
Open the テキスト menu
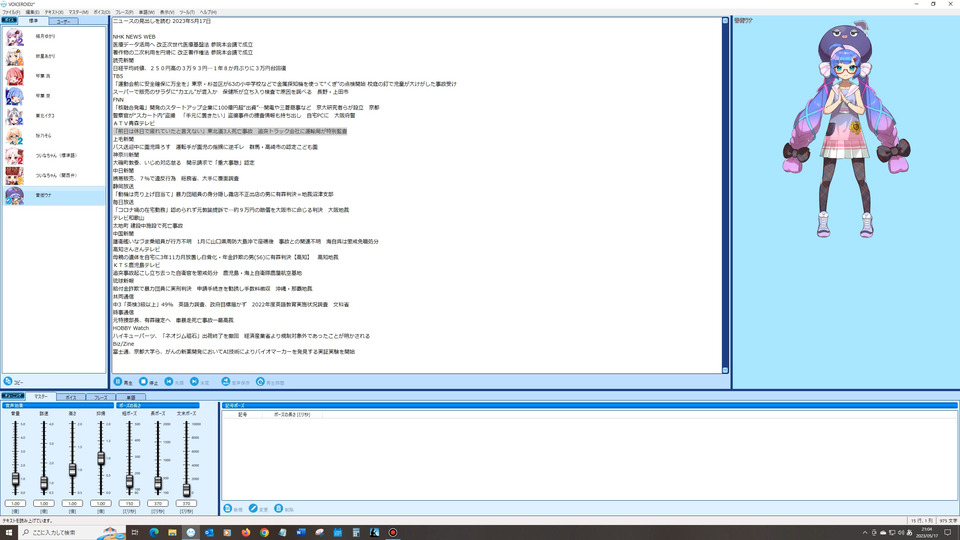[54, 12]
